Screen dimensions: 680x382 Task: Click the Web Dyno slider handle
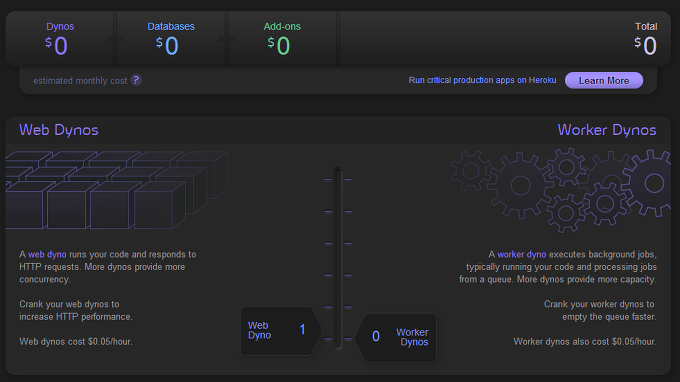pyautogui.click(x=281, y=331)
